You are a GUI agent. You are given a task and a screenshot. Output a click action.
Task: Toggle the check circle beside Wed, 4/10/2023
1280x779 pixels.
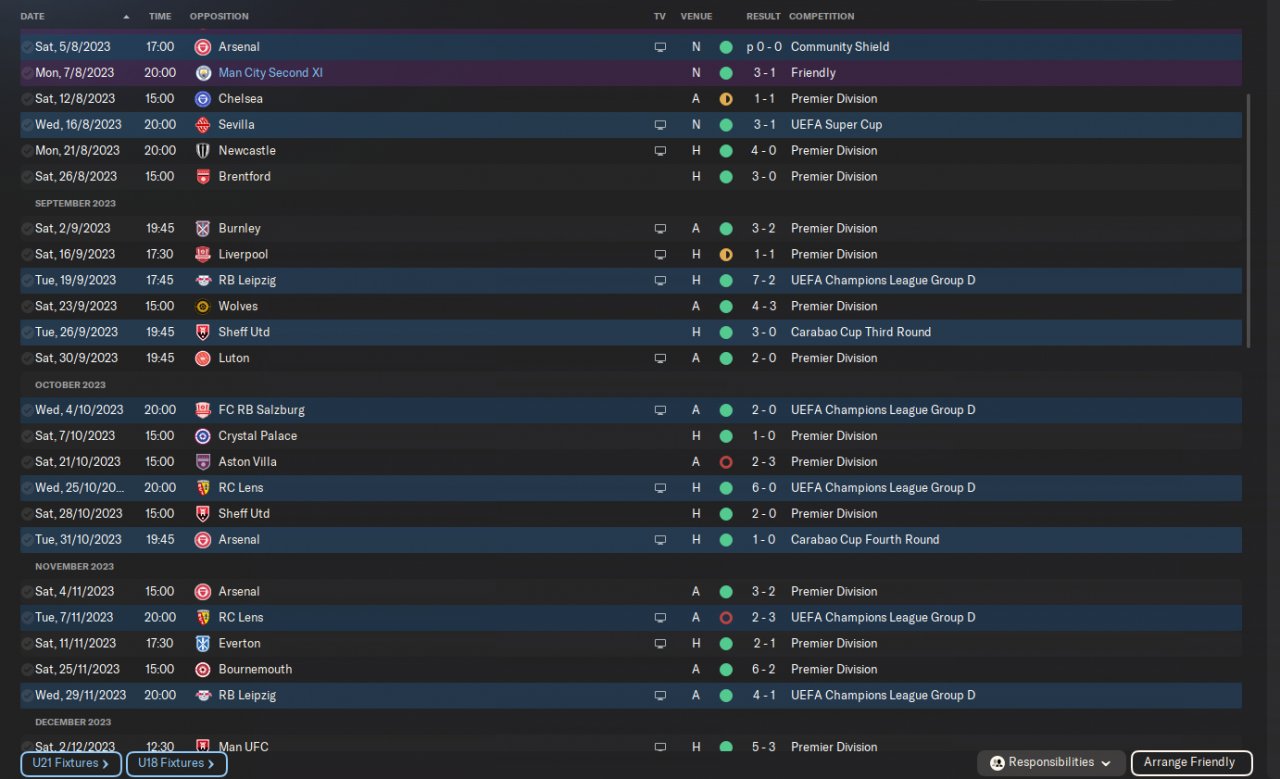pos(27,410)
